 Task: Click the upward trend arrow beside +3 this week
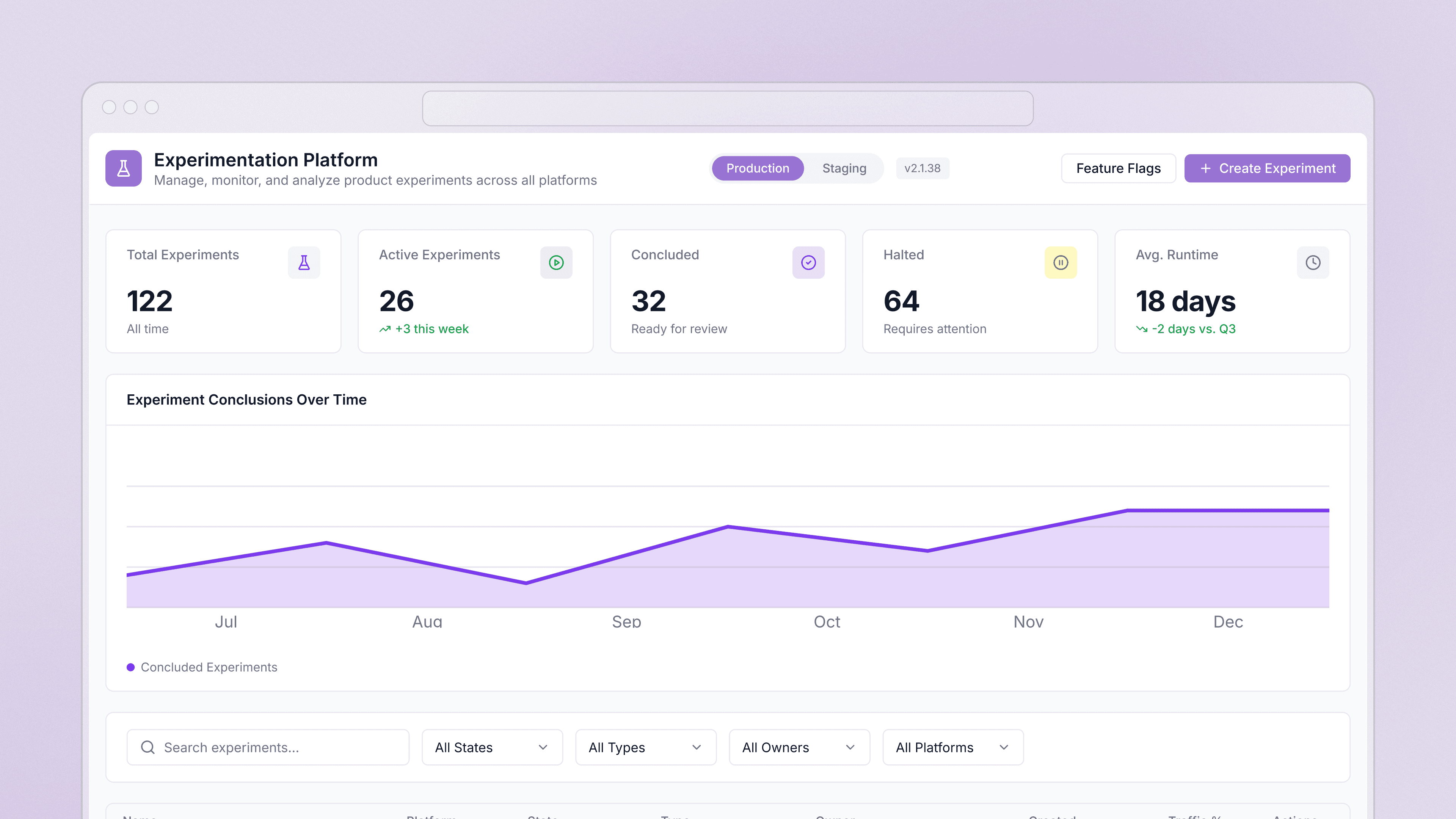(x=385, y=329)
